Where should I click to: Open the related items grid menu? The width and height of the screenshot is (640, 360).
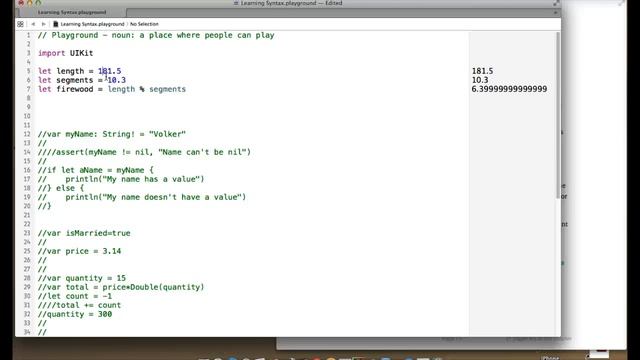click(20, 24)
